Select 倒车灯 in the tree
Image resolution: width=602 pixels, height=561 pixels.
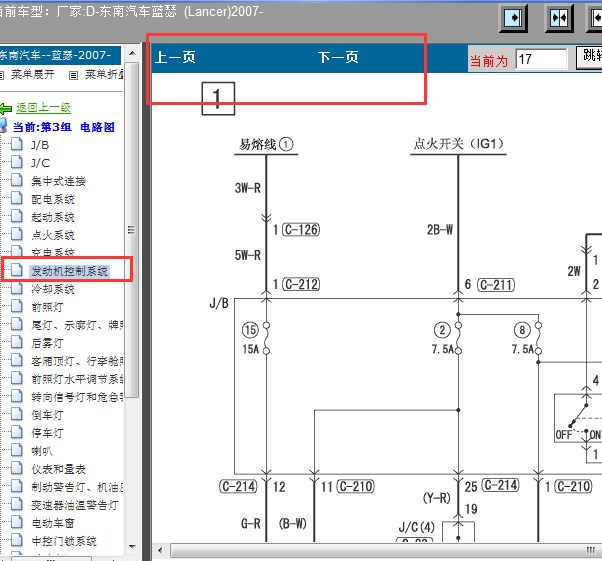pyautogui.click(x=47, y=415)
